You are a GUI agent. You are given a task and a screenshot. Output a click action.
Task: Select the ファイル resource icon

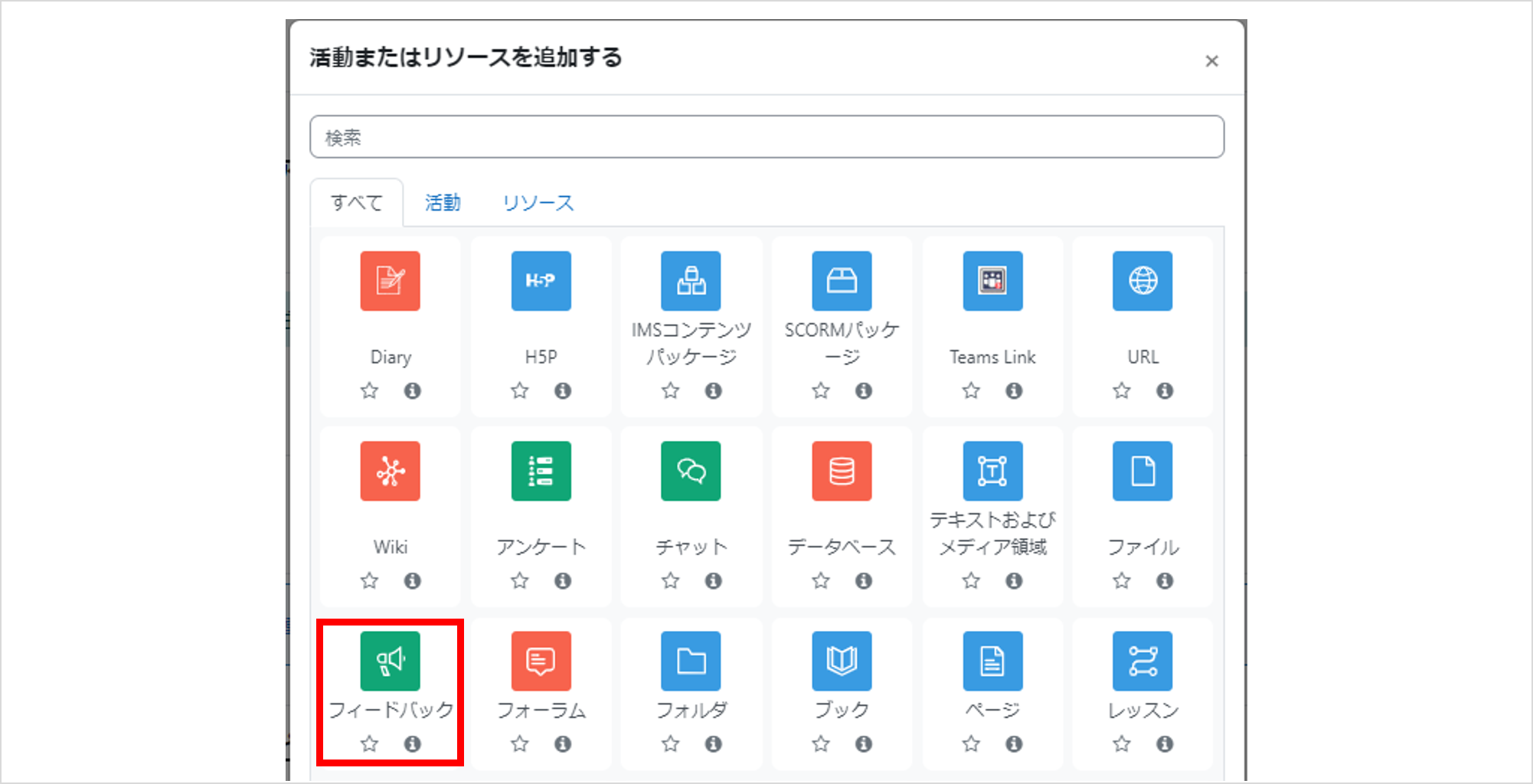coord(1143,471)
